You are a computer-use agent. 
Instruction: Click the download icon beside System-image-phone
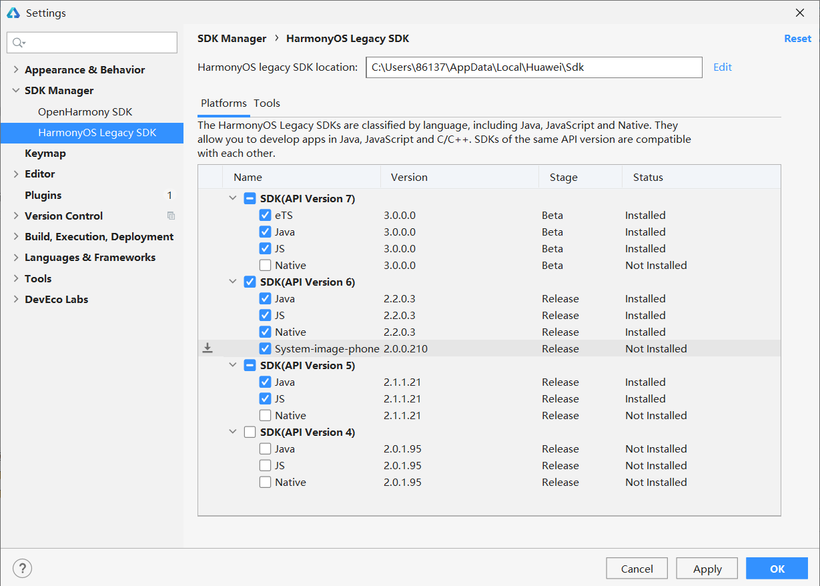pos(208,348)
